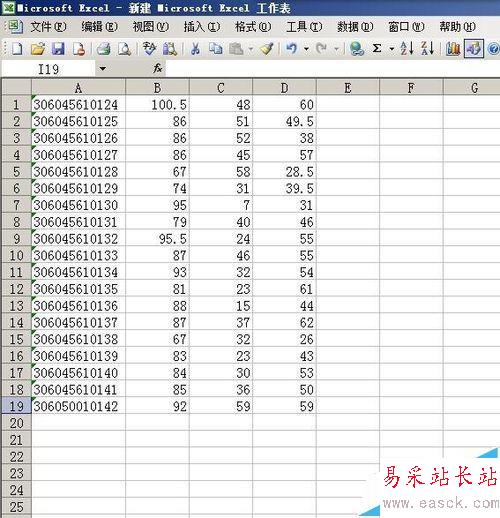Expand the Redo history dropdown arrow

[x=336, y=49]
